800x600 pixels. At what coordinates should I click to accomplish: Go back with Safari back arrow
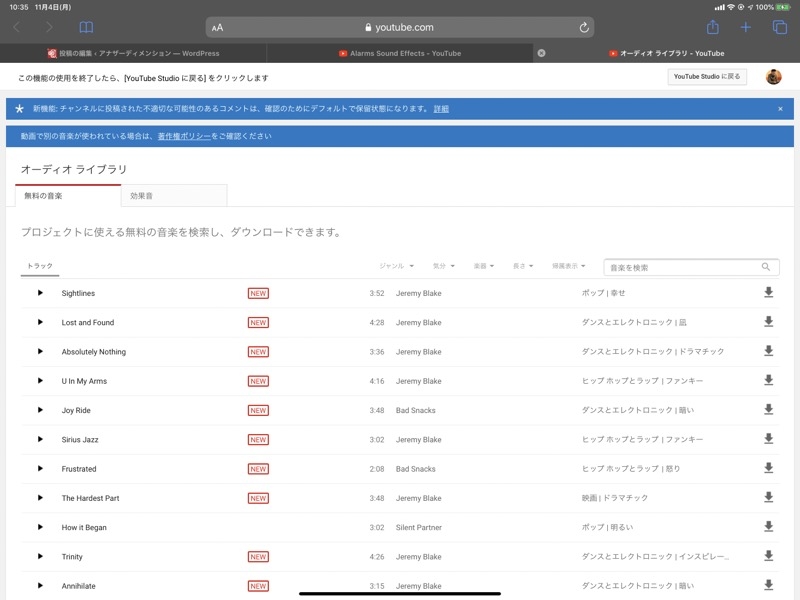point(16,27)
